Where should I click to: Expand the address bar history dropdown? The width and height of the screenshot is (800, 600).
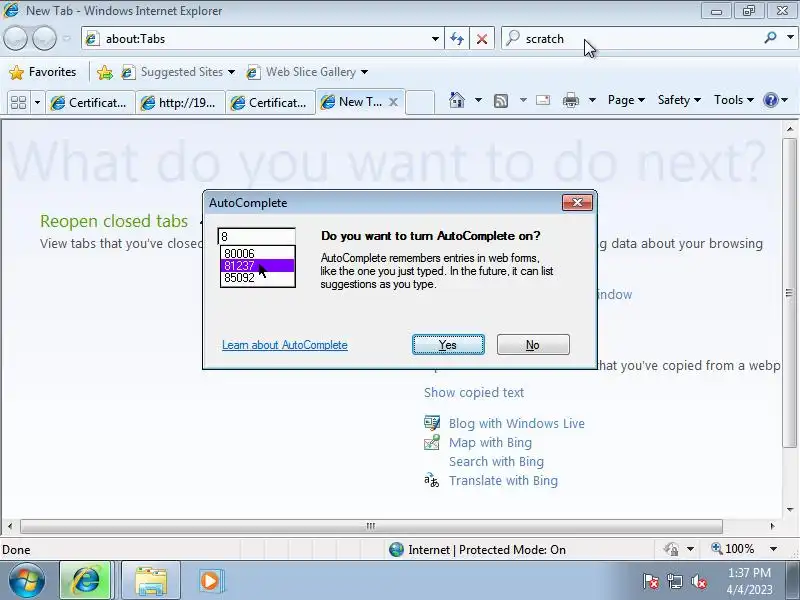point(435,39)
